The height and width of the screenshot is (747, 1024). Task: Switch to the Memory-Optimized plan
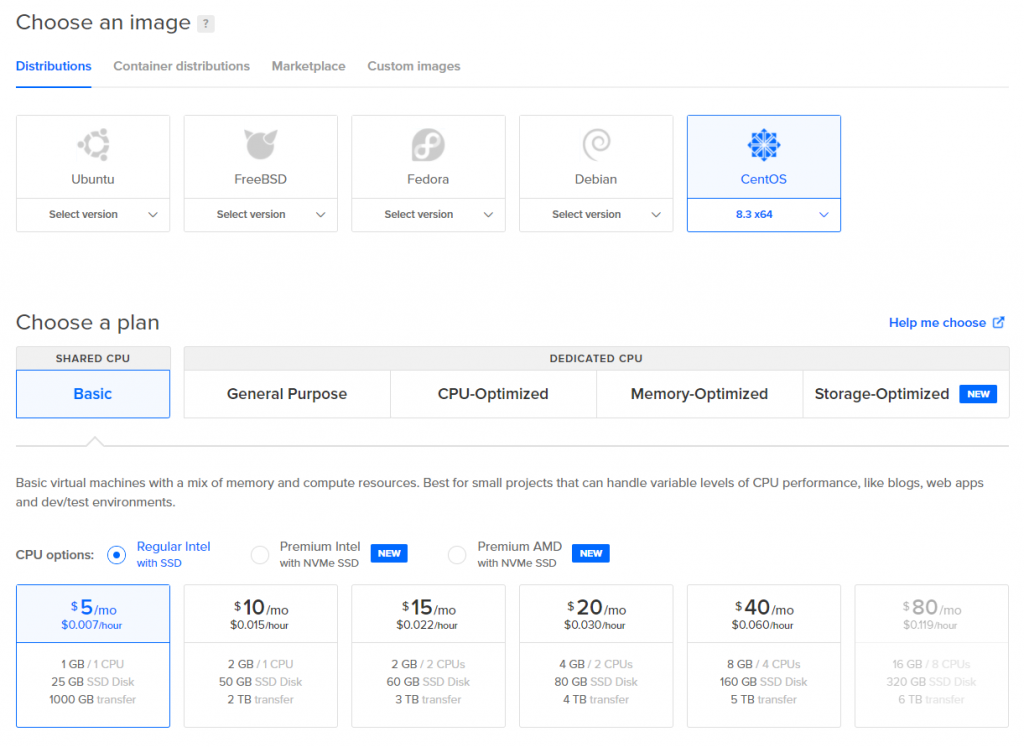(699, 394)
